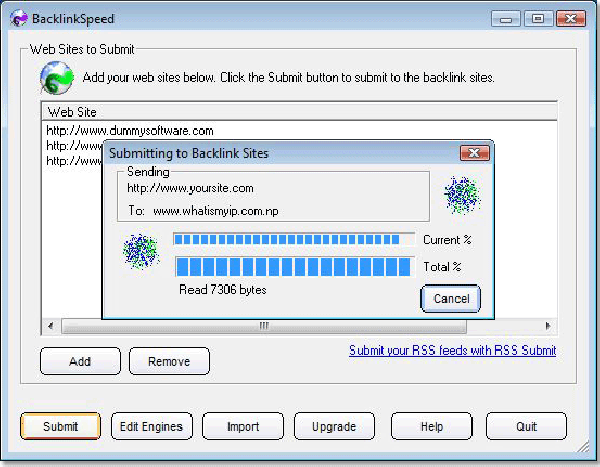Image resolution: width=600 pixels, height=467 pixels.
Task: Click the globe icon beside the instructions
Action: pos(57,78)
